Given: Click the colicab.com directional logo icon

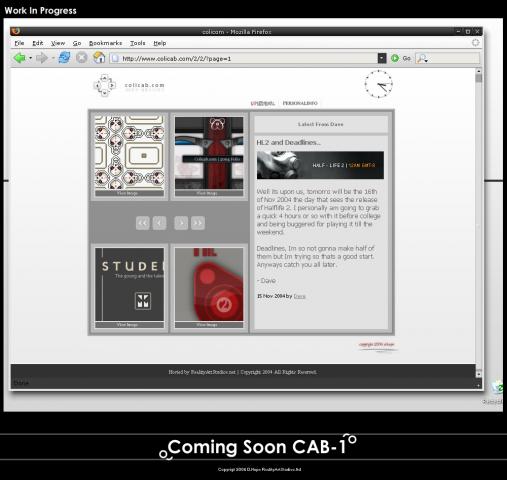Looking at the screenshot, I should pos(104,85).
